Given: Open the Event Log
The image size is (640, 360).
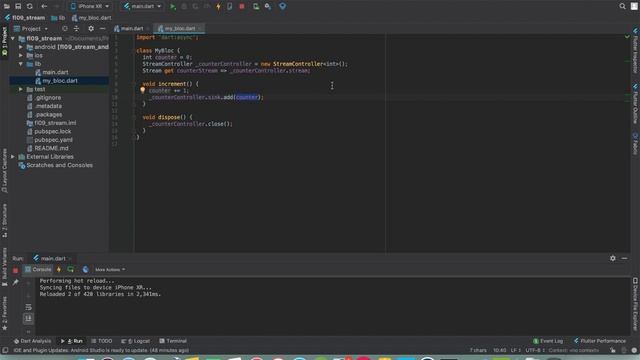Looking at the screenshot, I should click(548, 341).
